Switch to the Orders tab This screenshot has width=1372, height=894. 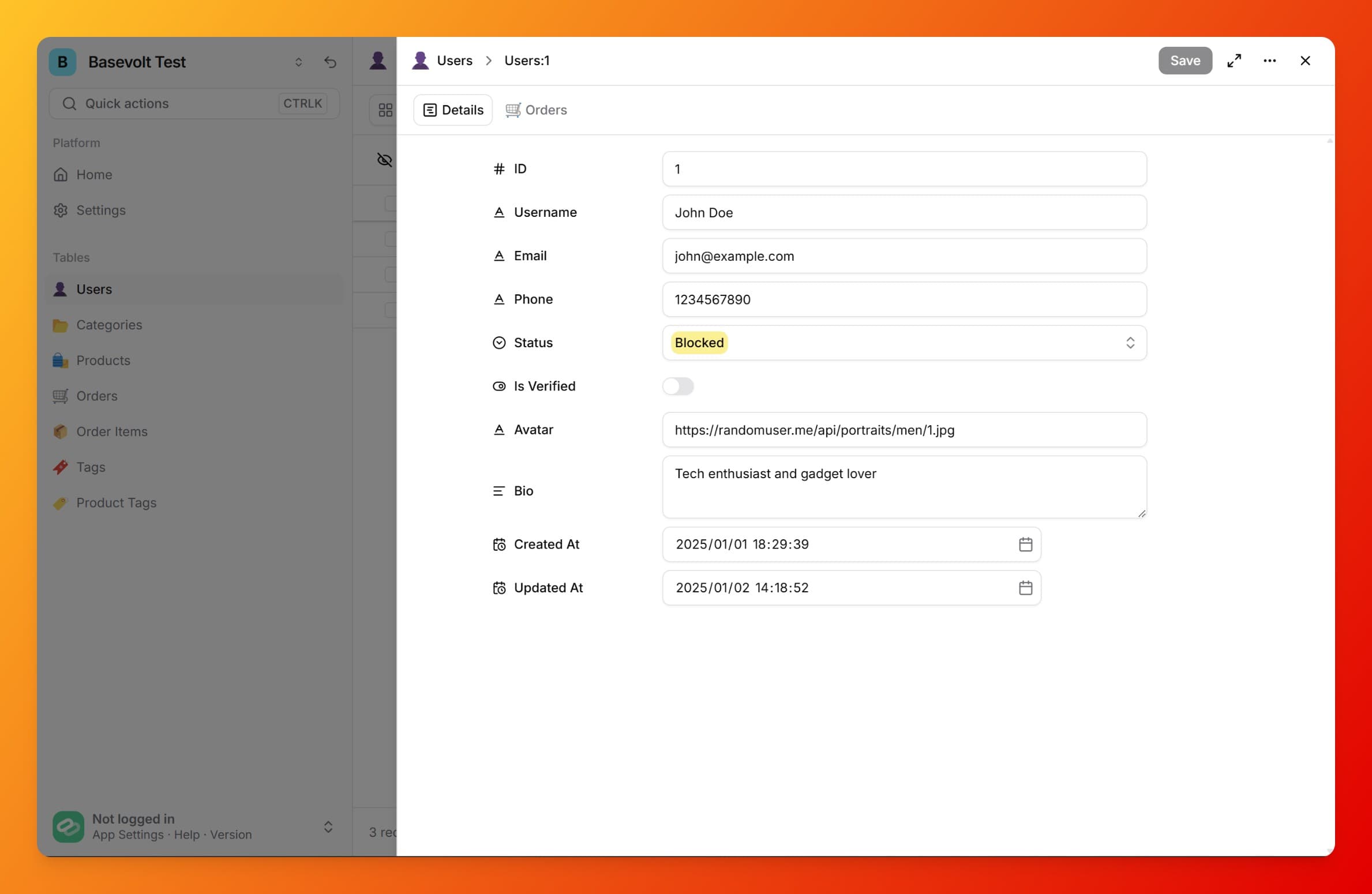tap(536, 110)
